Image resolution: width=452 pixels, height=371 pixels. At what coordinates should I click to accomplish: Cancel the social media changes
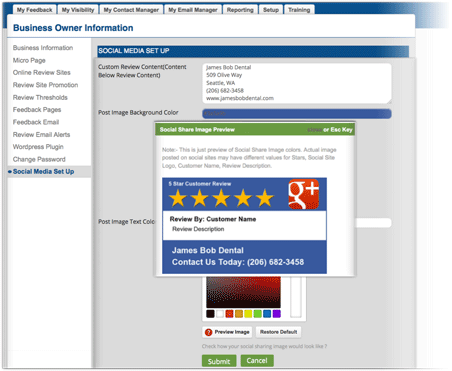257,361
